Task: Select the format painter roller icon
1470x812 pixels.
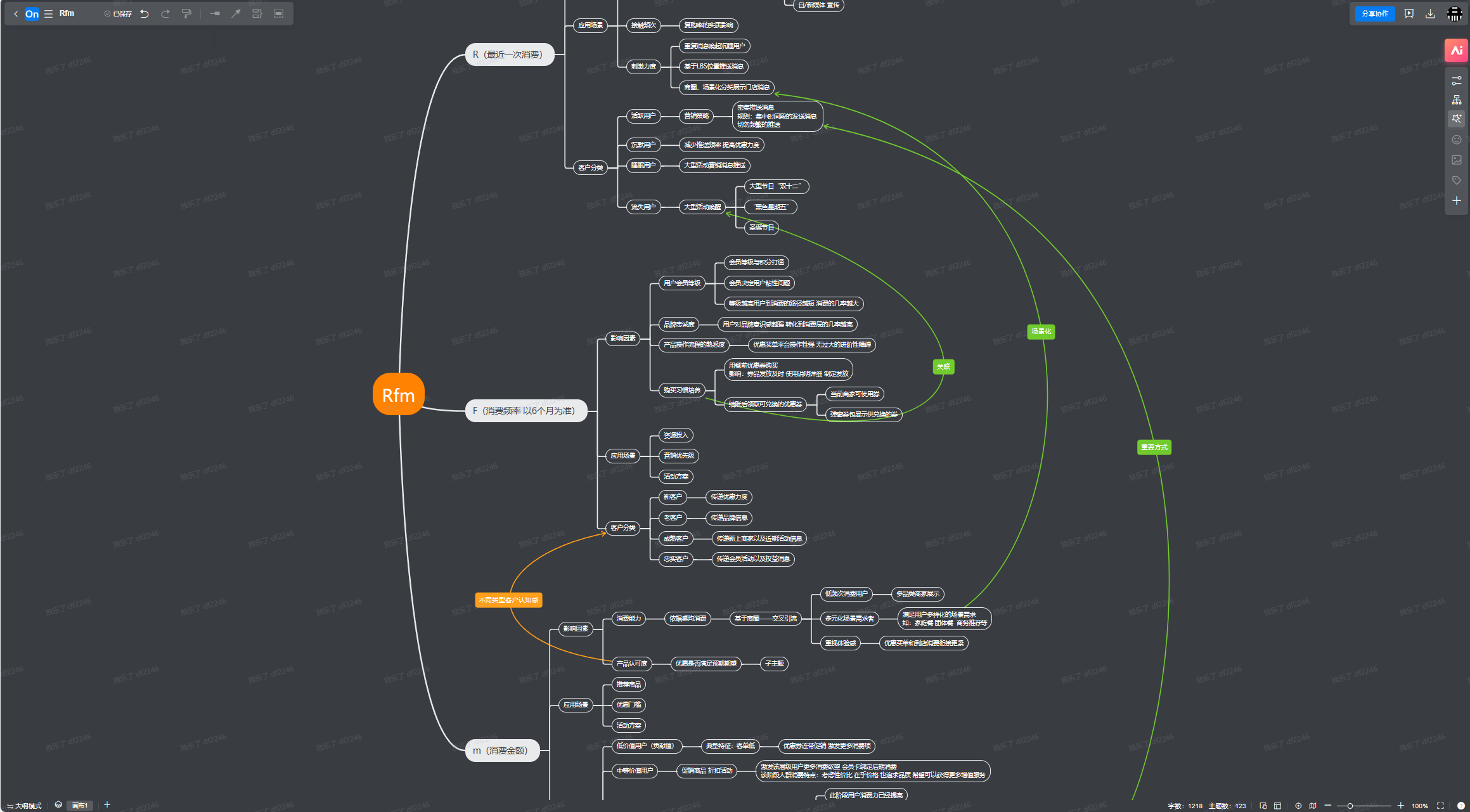Action: point(186,13)
